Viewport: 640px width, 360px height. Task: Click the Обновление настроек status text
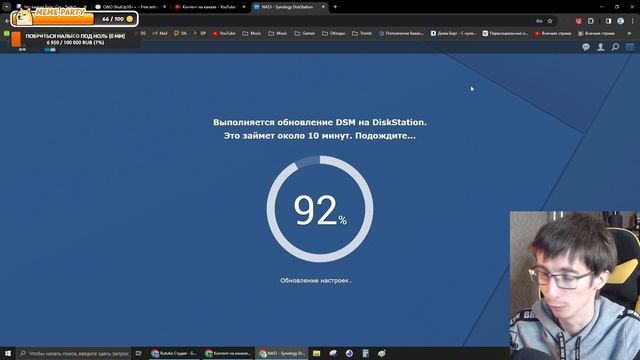point(316,280)
